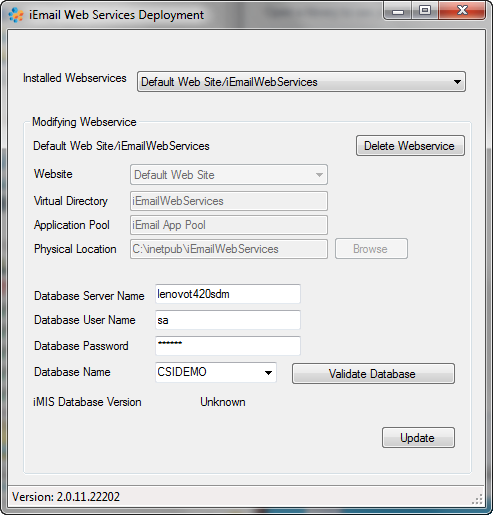493x515 pixels.
Task: Click the Version 2.0.11.22202 status bar text
Action: [x=66, y=497]
